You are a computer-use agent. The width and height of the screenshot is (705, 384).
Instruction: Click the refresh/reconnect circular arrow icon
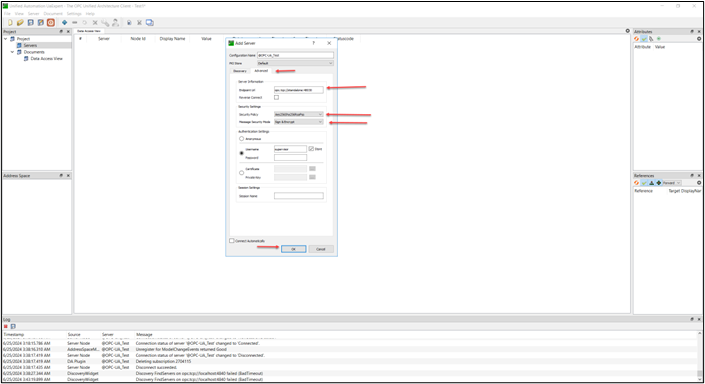(85, 22)
